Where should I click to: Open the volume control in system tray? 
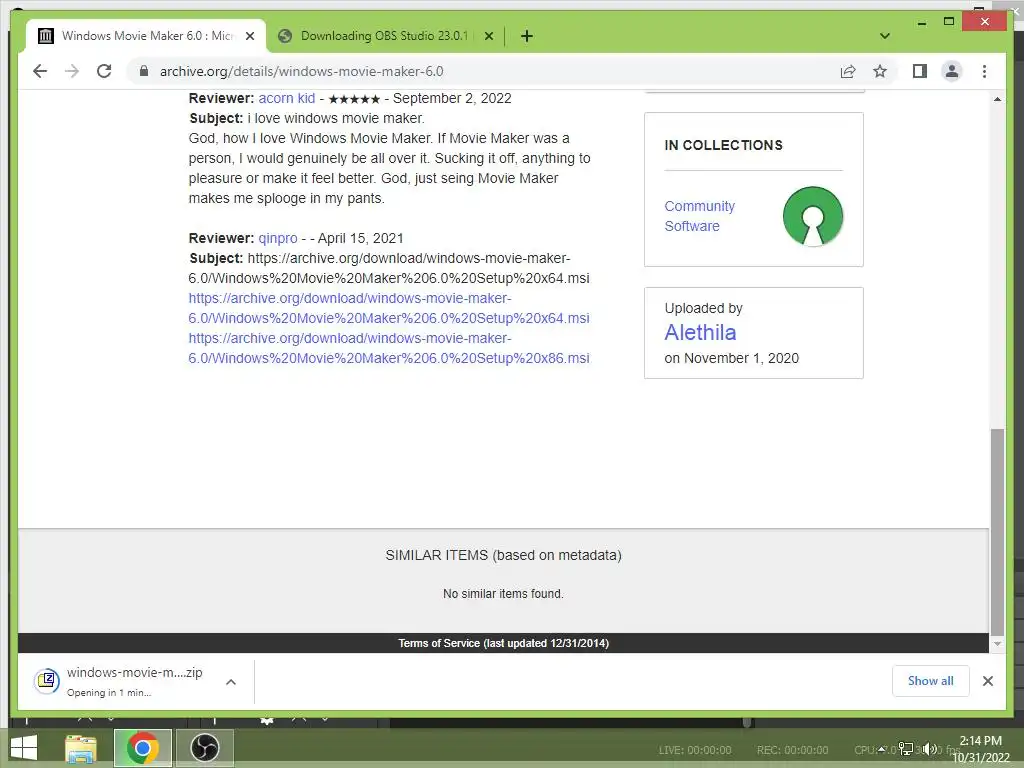coord(930,750)
